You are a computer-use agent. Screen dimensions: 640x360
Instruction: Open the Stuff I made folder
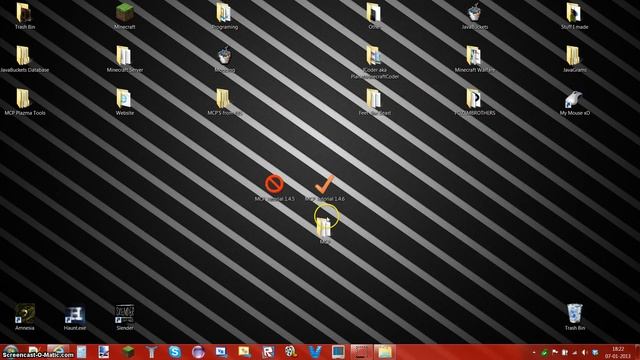point(574,16)
